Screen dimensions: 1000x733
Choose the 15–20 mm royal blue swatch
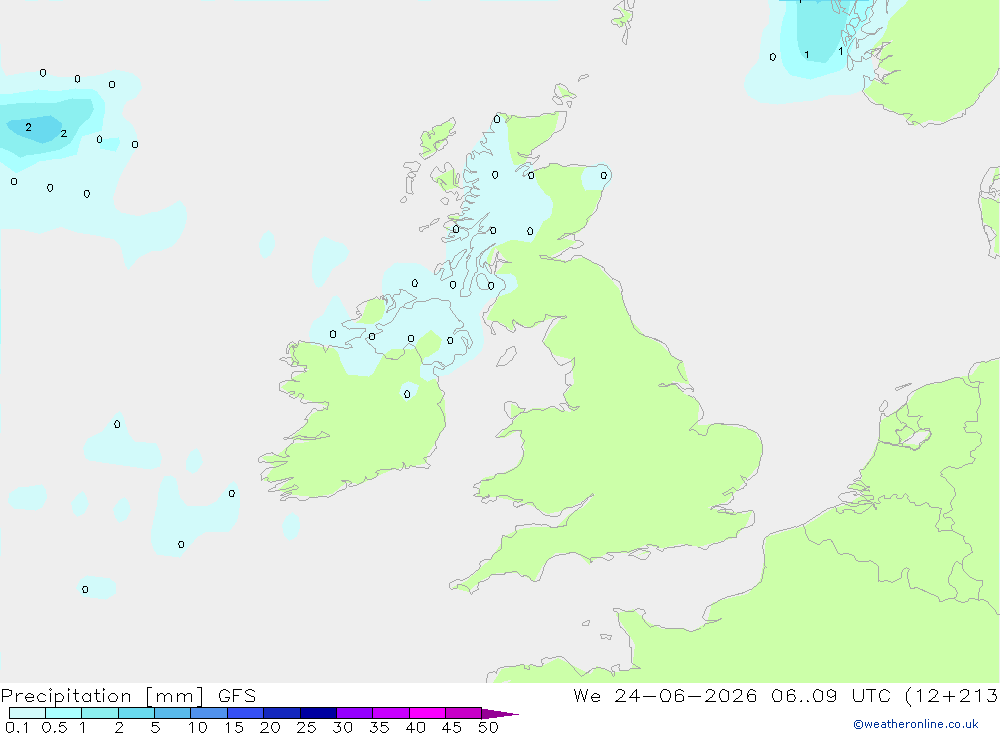pyautogui.click(x=245, y=713)
